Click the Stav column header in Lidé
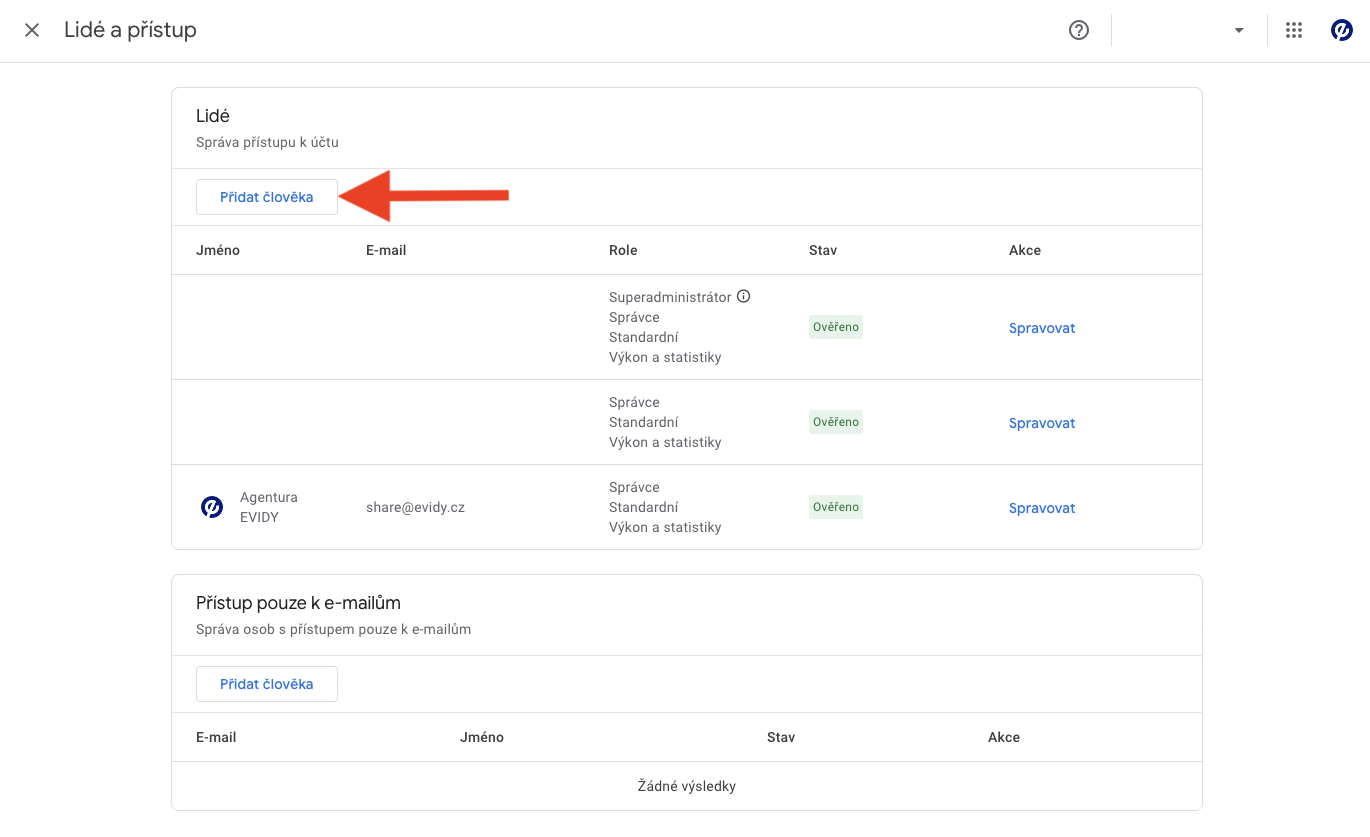The image size is (1370, 837). (823, 250)
